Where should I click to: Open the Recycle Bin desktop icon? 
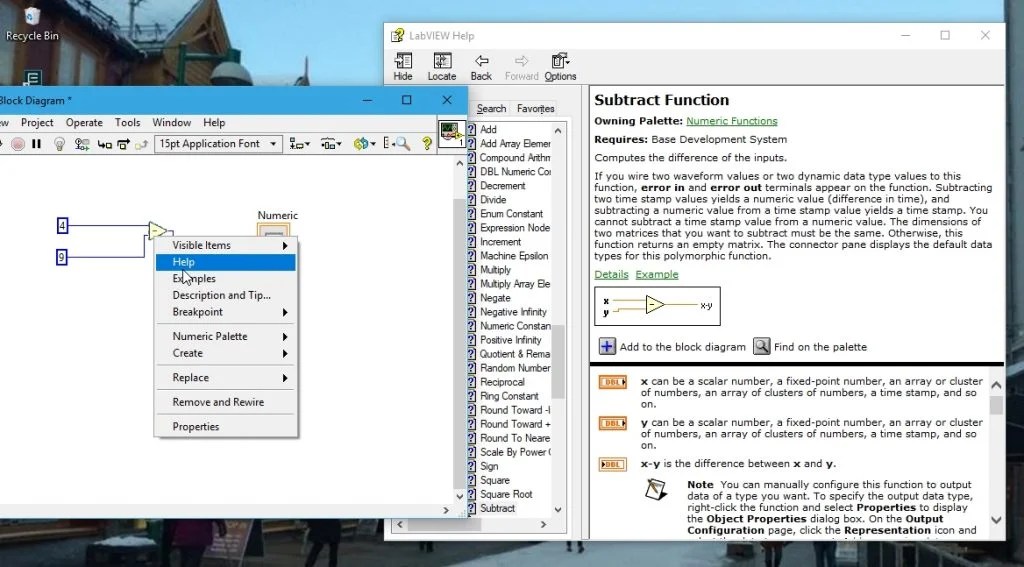pyautogui.click(x=31, y=25)
